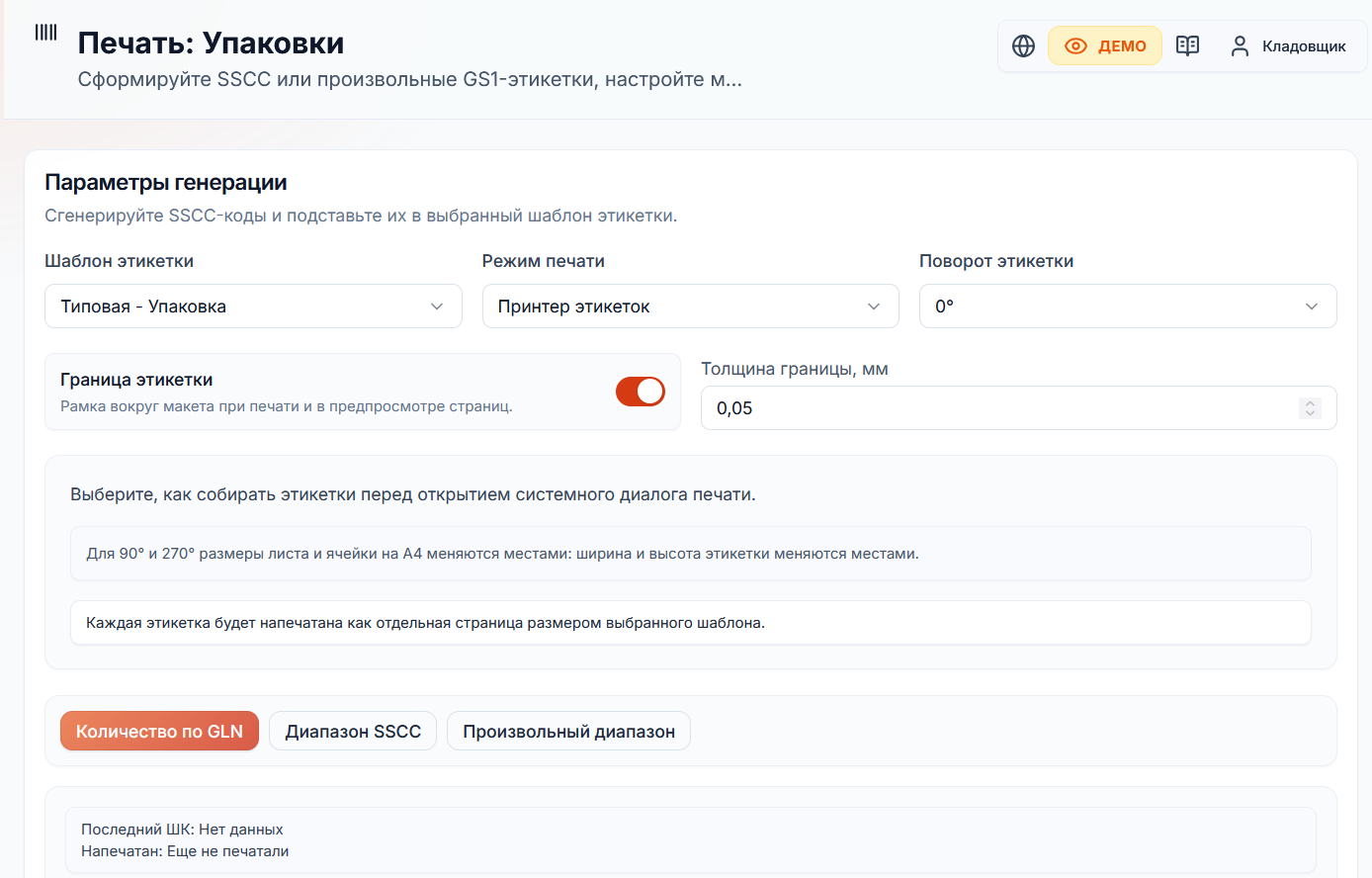Screen dimensions: 1372x878
Task: Click the note Каждая этикетка будет напечатана
Action: [x=691, y=623]
